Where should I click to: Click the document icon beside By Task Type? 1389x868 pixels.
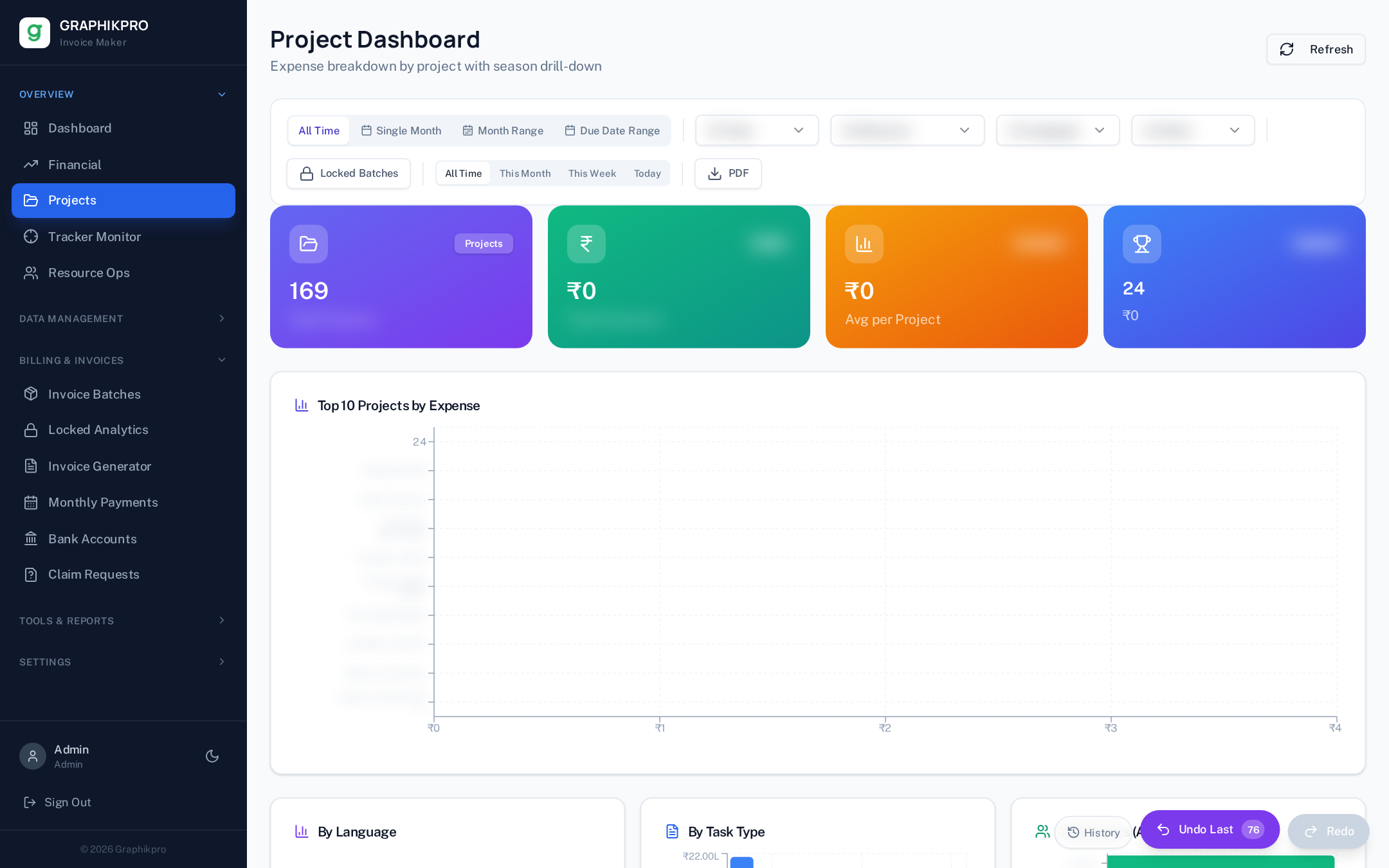coord(672,831)
